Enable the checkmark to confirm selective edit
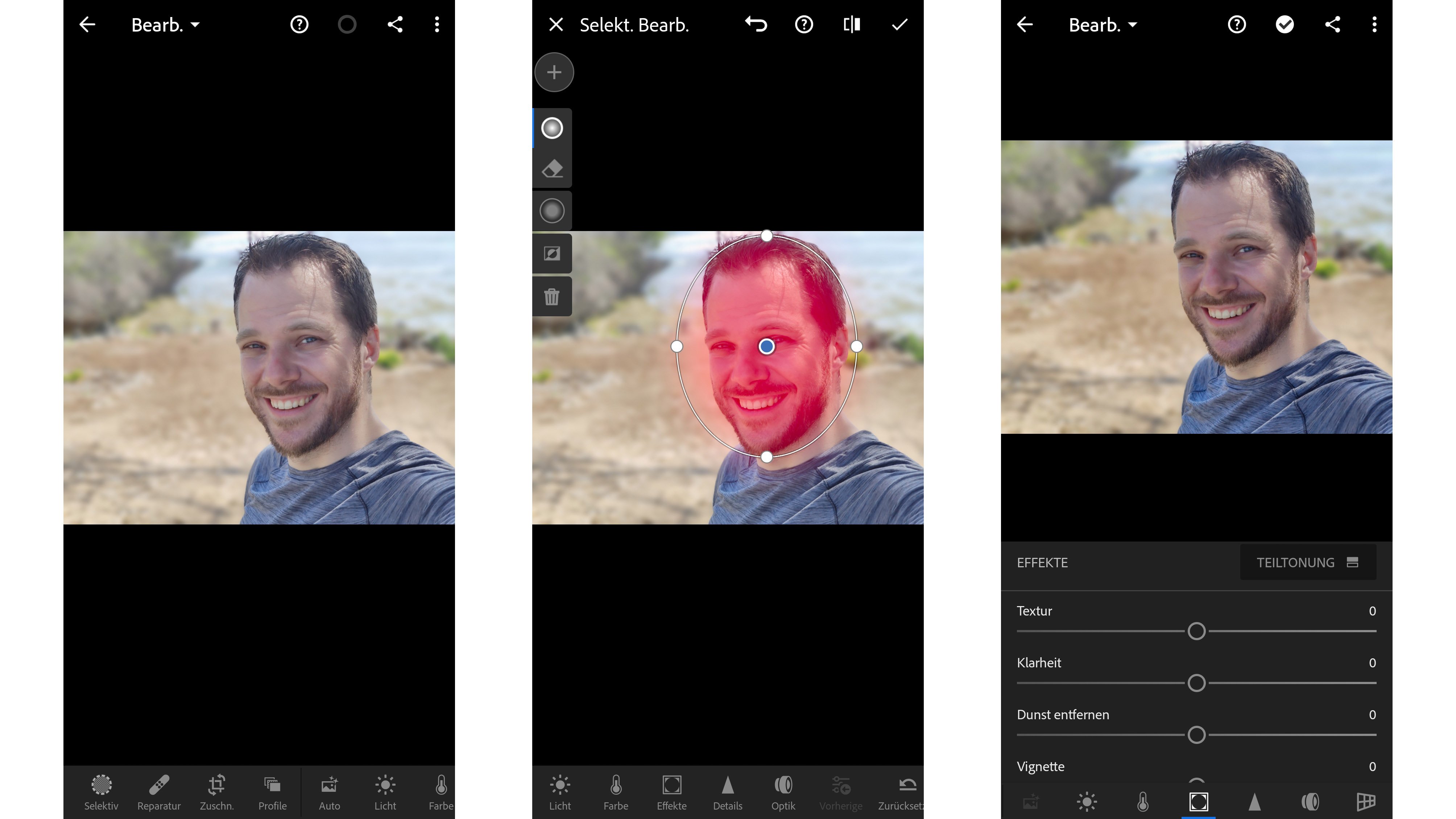The width and height of the screenshot is (1456, 819). click(x=899, y=24)
